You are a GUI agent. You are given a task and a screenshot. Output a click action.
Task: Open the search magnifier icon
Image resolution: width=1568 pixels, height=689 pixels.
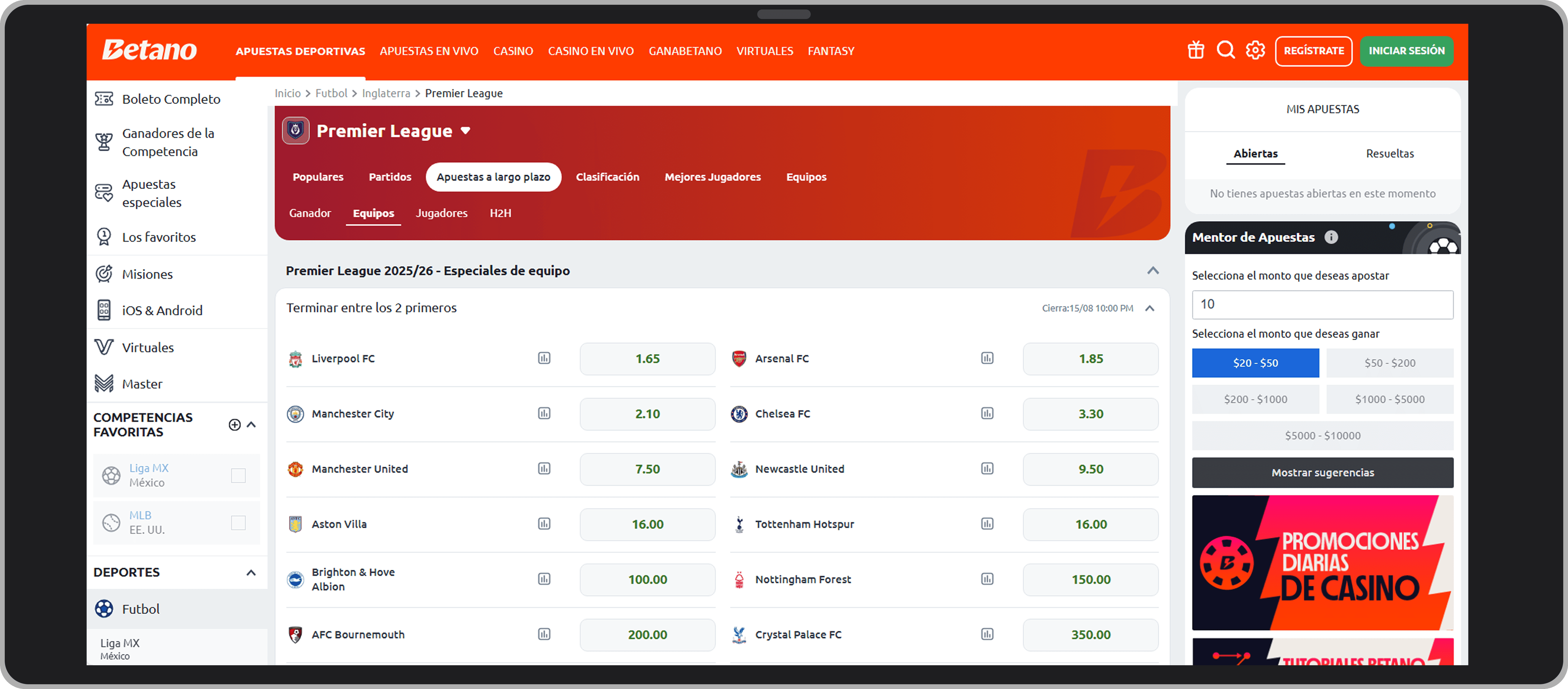1225,50
